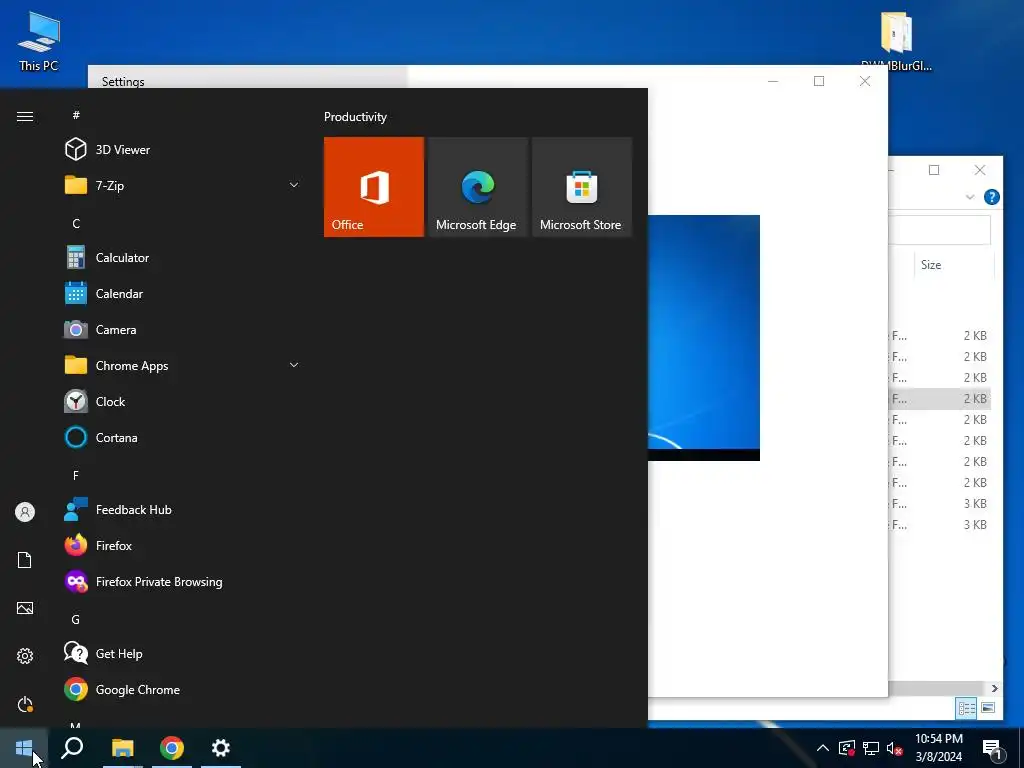Image resolution: width=1024 pixels, height=768 pixels.
Task: Open the Chrome Apps folder entry
Action: [183, 365]
